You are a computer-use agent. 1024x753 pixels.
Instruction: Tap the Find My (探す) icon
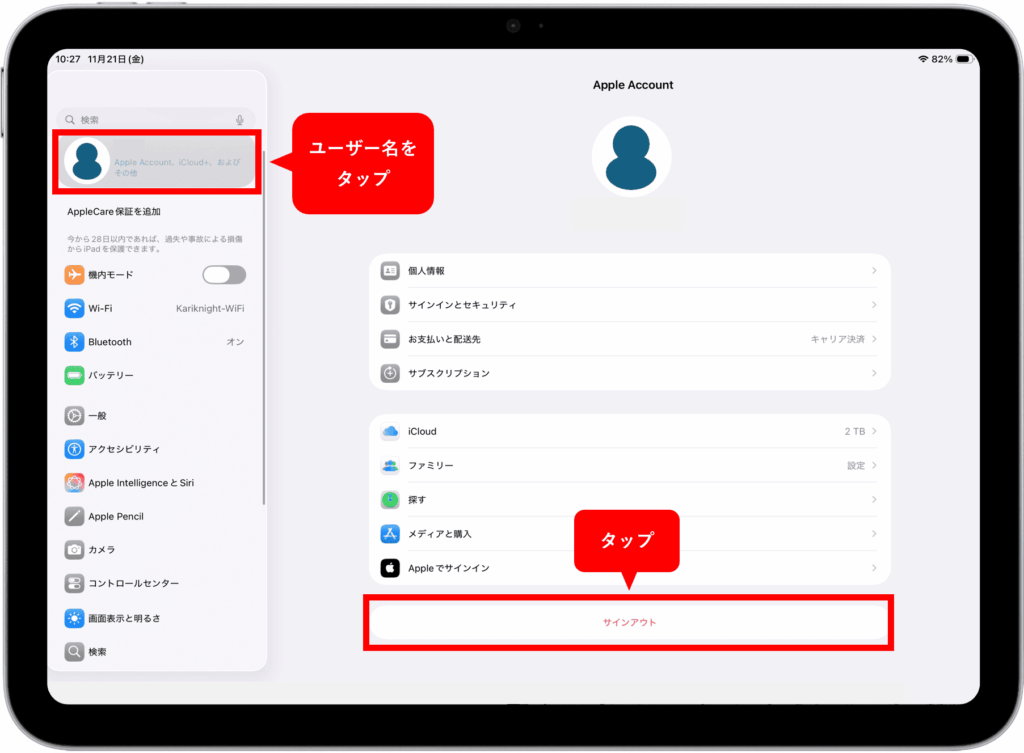tap(390, 500)
